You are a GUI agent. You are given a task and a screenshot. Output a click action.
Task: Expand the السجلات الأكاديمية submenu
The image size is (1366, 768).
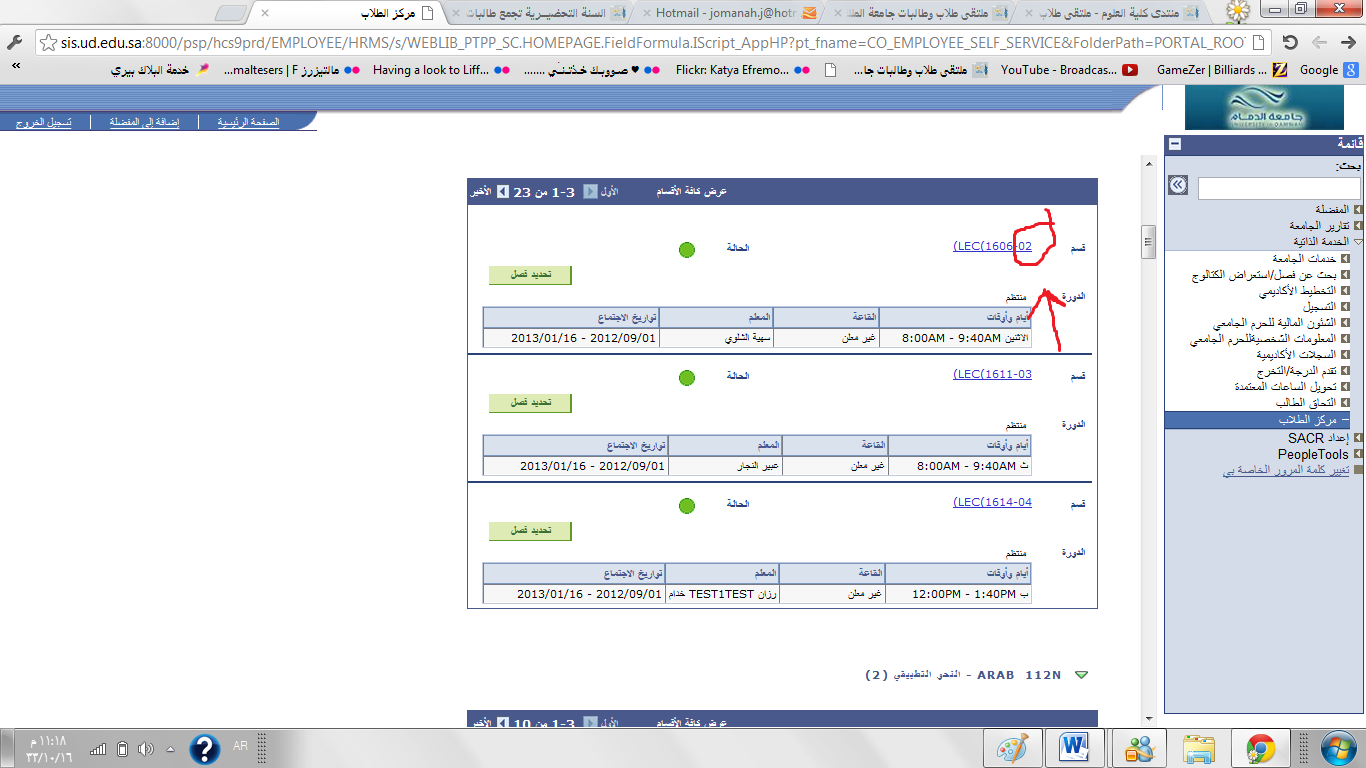(x=1345, y=354)
